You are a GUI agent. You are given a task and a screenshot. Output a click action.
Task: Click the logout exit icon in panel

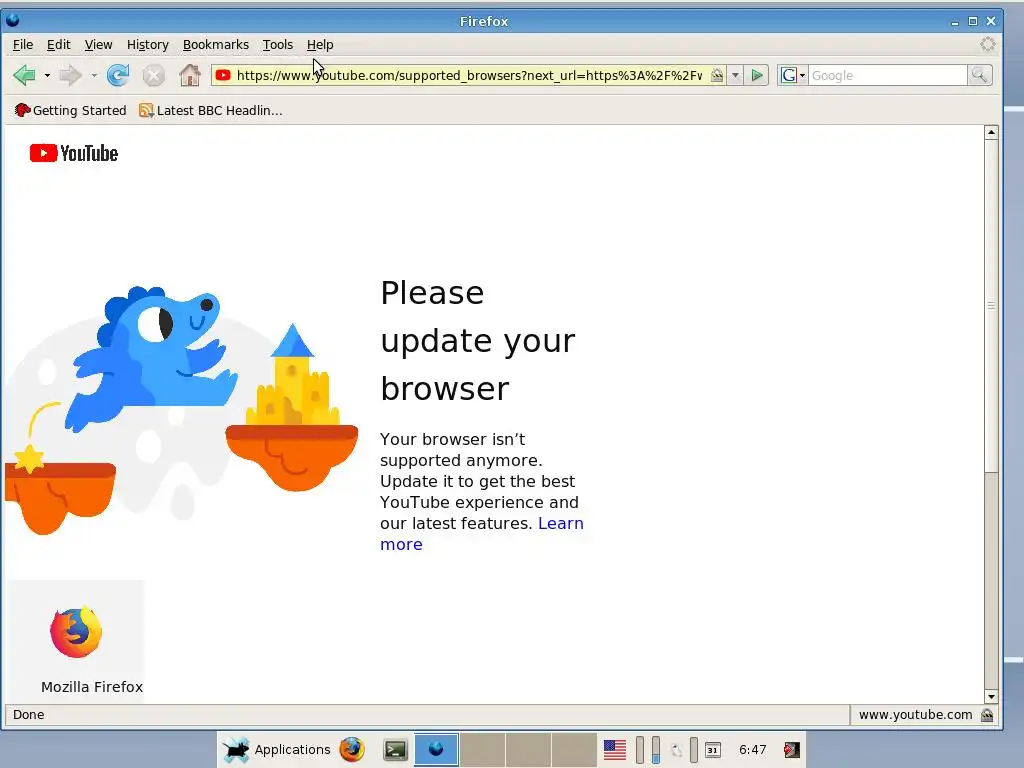(x=792, y=750)
